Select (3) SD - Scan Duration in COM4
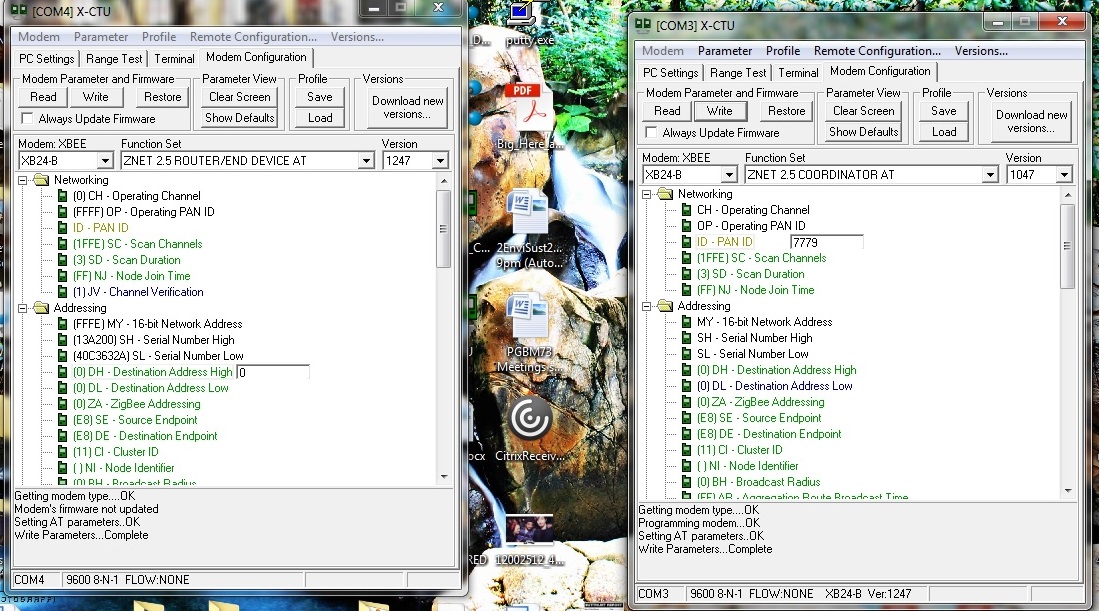Viewport: 1100px width, 611px height. (x=127, y=260)
